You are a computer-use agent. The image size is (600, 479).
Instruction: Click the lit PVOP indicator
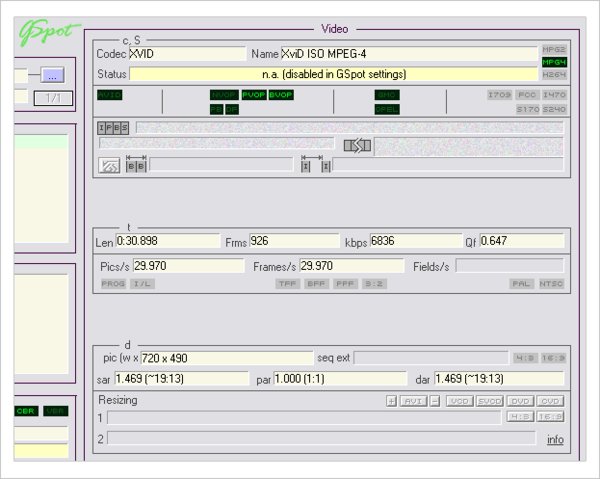click(254, 95)
